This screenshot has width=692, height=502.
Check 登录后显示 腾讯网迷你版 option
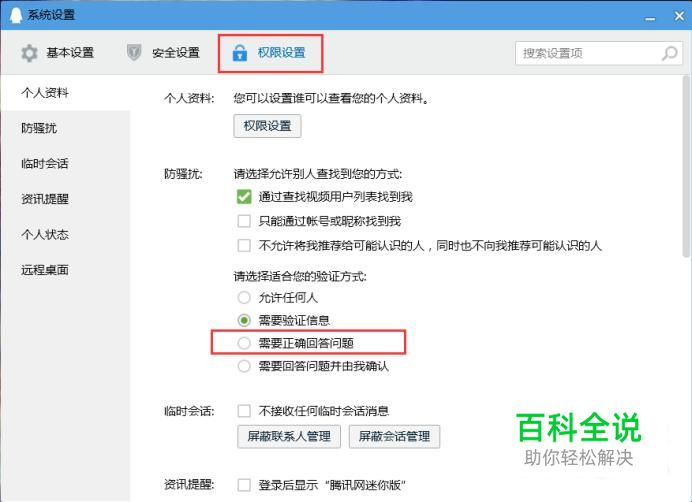(244, 485)
